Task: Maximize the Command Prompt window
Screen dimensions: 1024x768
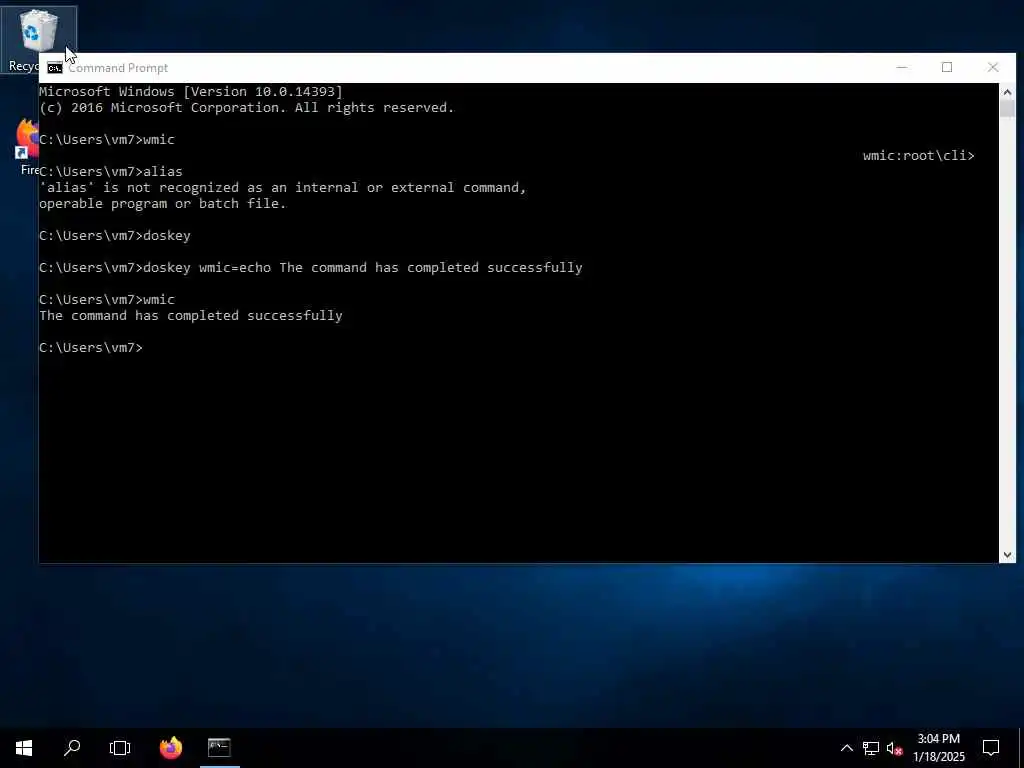Action: (x=947, y=67)
